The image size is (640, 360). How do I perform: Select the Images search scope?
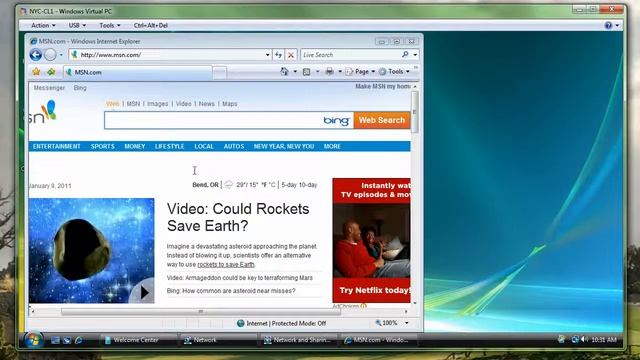pos(158,104)
